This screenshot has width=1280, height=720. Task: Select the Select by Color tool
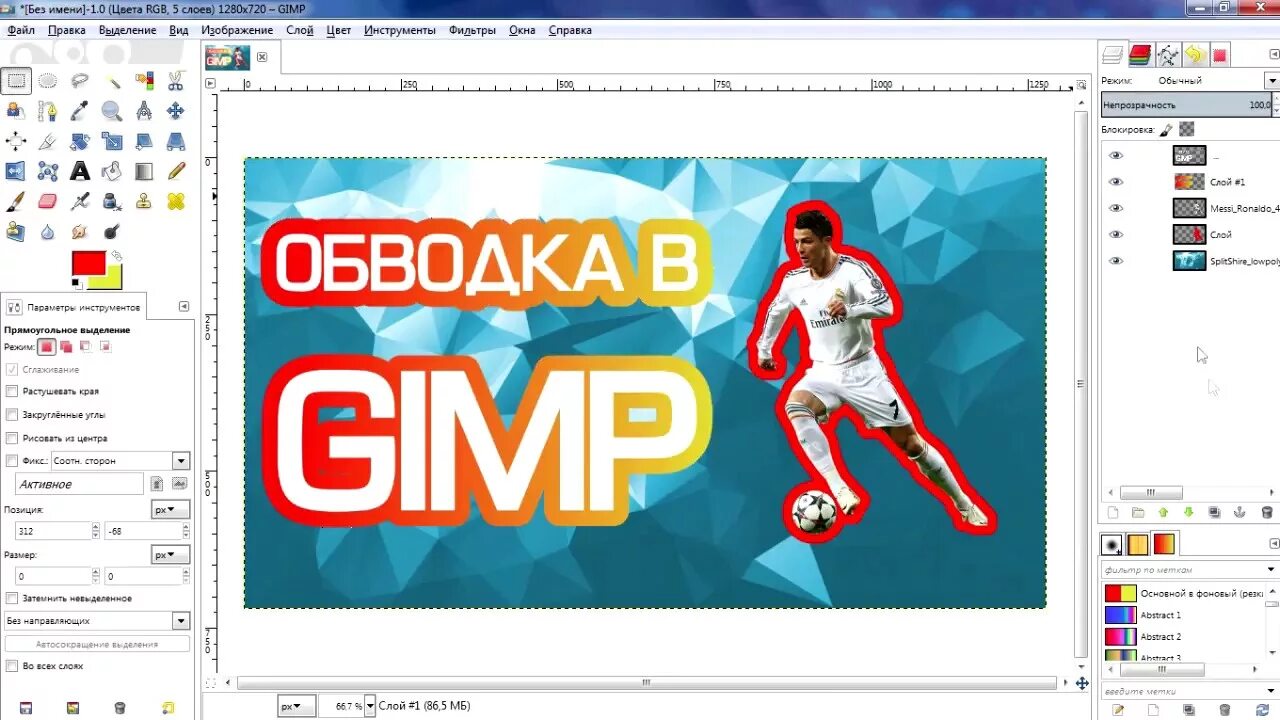tap(144, 81)
